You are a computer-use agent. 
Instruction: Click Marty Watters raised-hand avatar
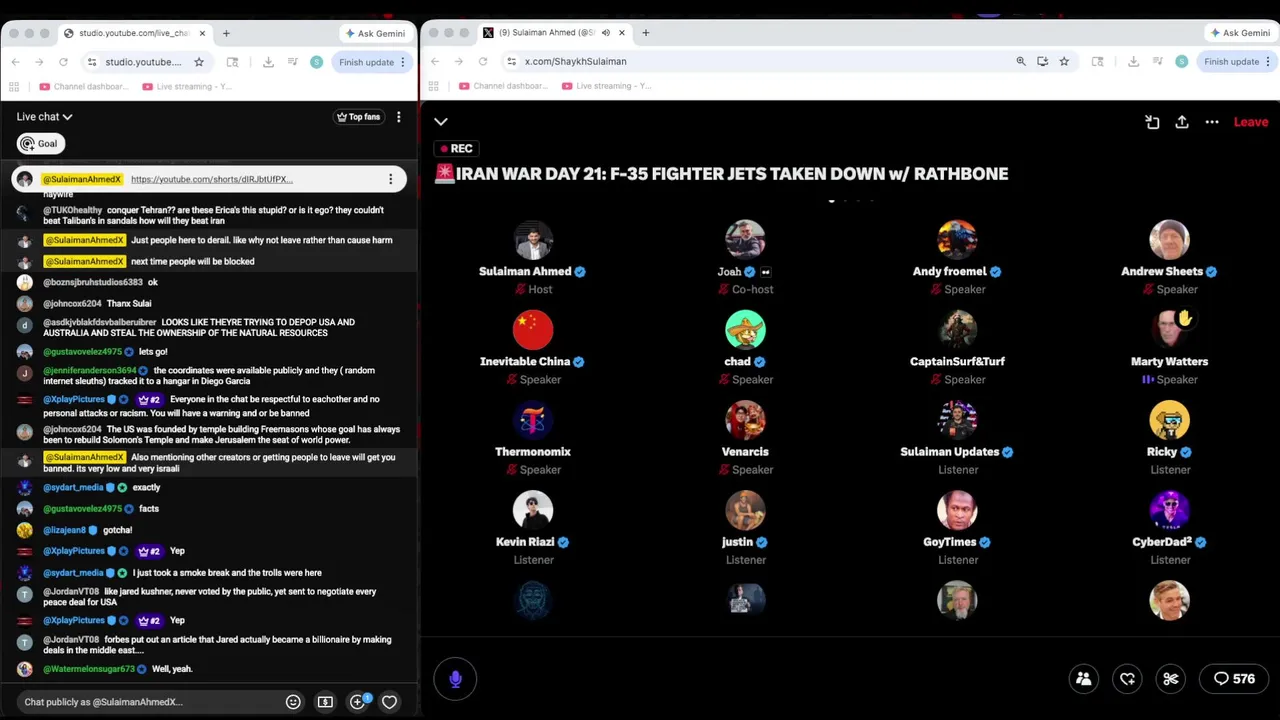click(1169, 331)
